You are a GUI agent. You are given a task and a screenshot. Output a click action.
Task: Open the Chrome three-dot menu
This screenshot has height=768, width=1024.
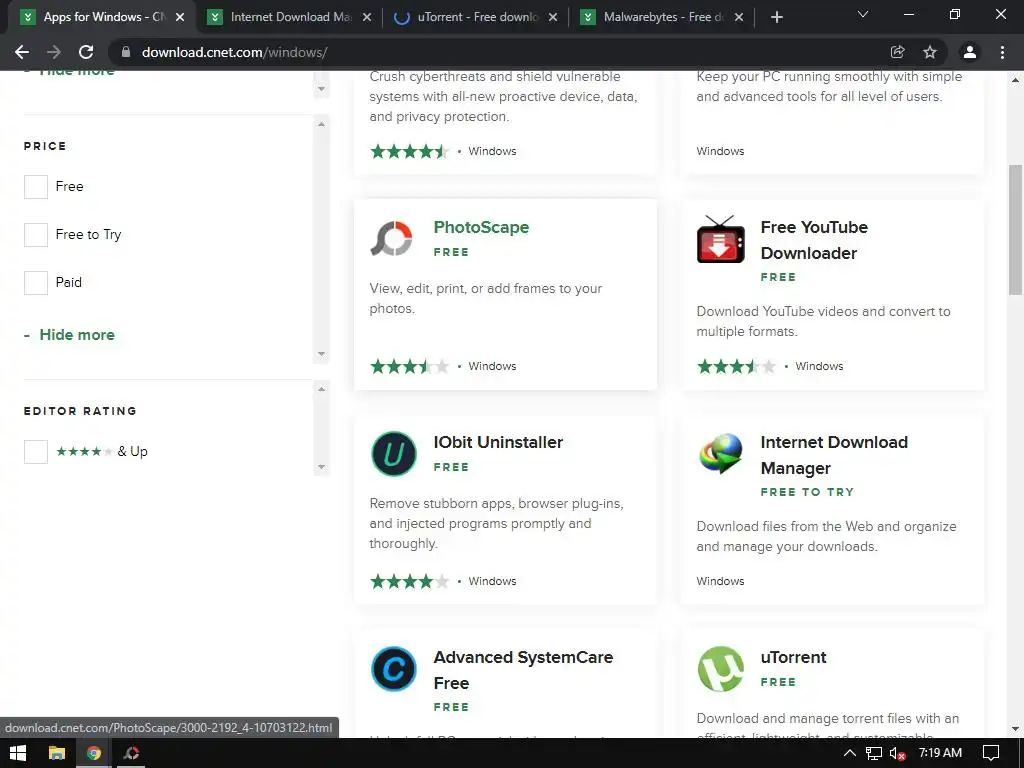1002,52
